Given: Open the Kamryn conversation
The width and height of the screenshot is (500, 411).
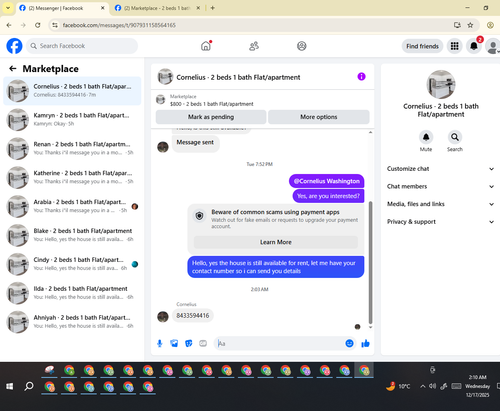Looking at the screenshot, I should coord(72,119).
